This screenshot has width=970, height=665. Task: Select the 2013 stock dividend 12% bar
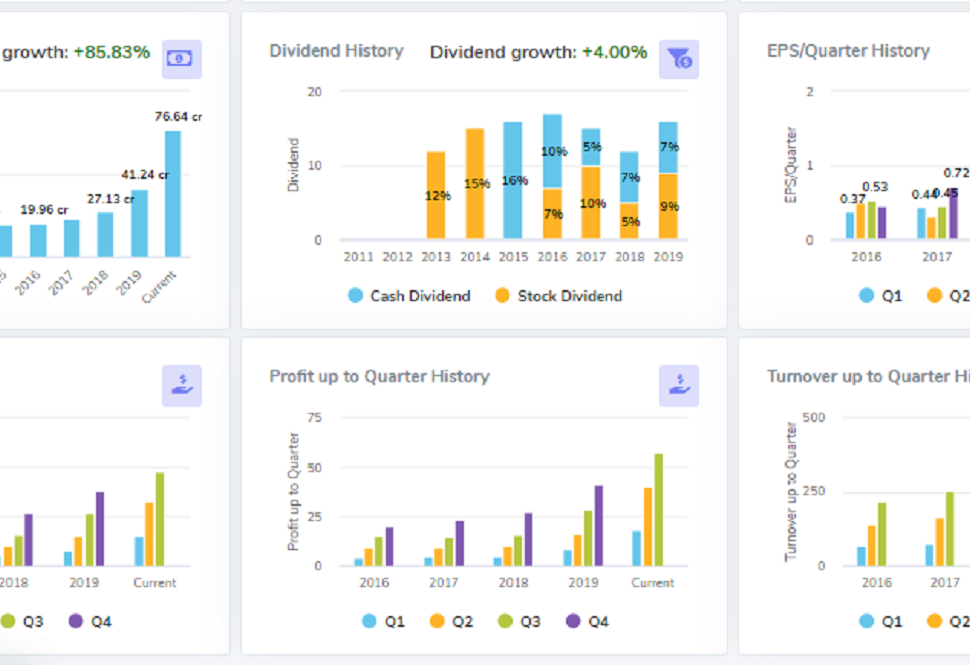[x=436, y=195]
